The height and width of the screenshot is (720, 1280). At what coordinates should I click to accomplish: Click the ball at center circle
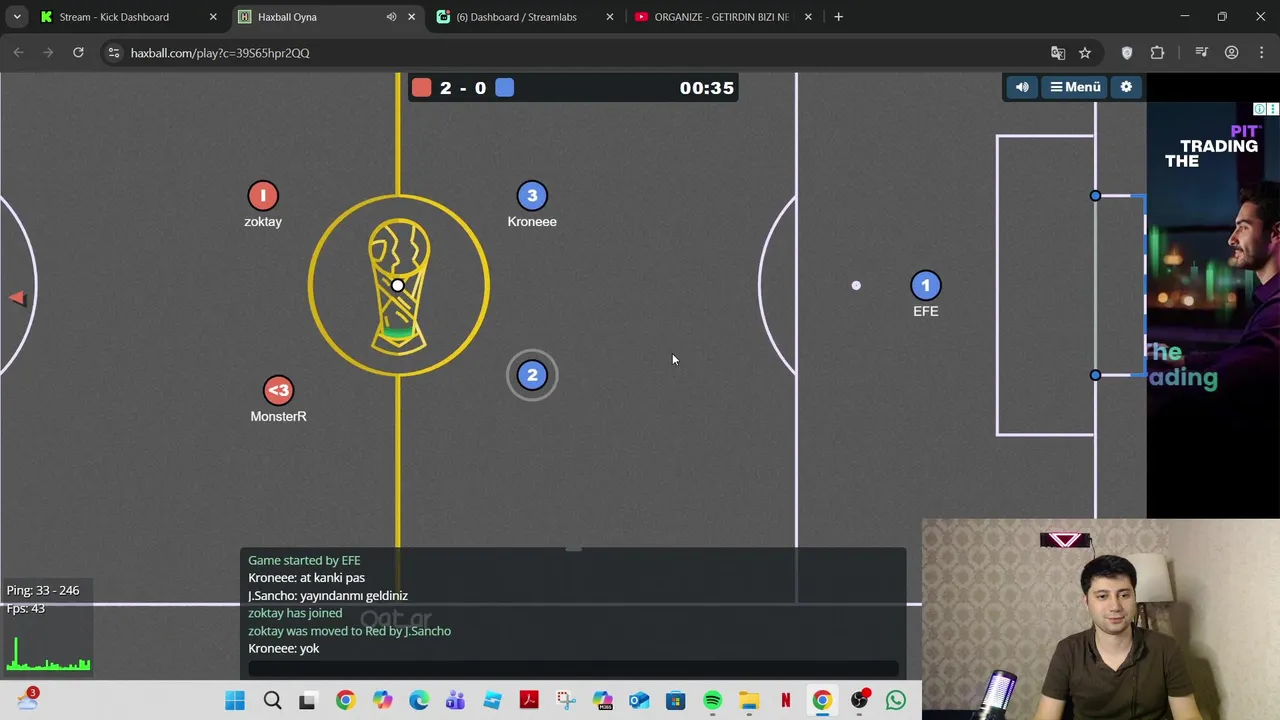398,286
